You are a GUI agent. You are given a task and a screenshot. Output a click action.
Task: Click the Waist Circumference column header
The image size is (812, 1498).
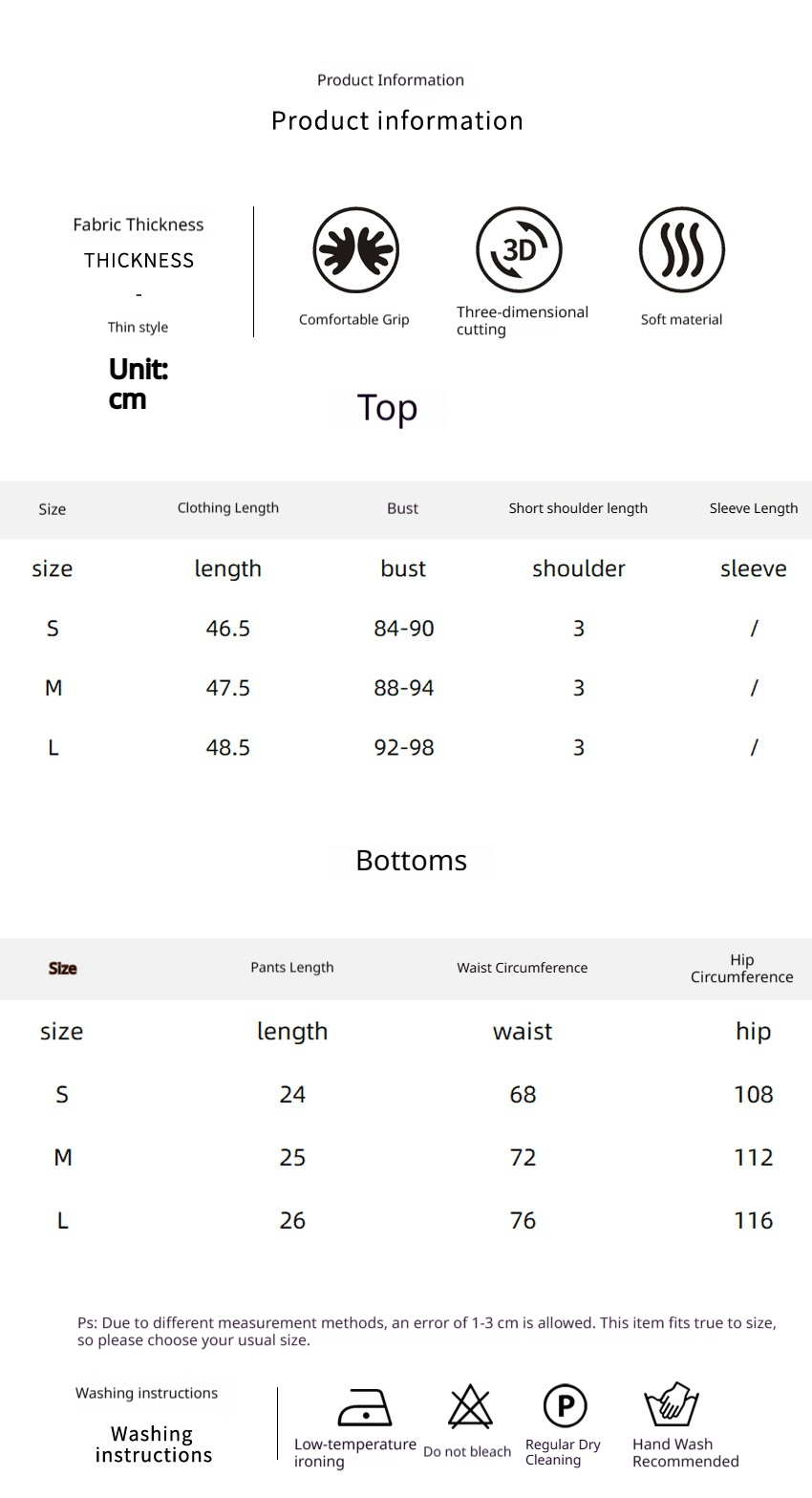pyautogui.click(x=523, y=968)
